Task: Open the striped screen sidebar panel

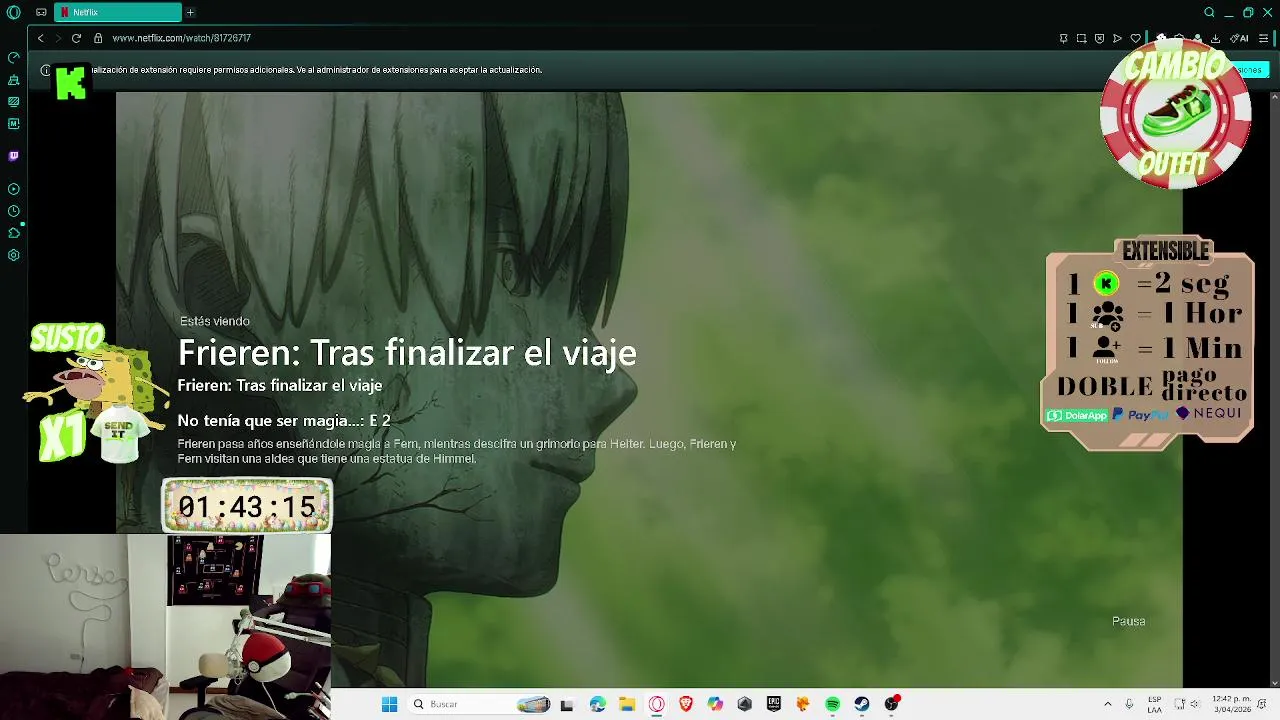Action: (x=14, y=102)
